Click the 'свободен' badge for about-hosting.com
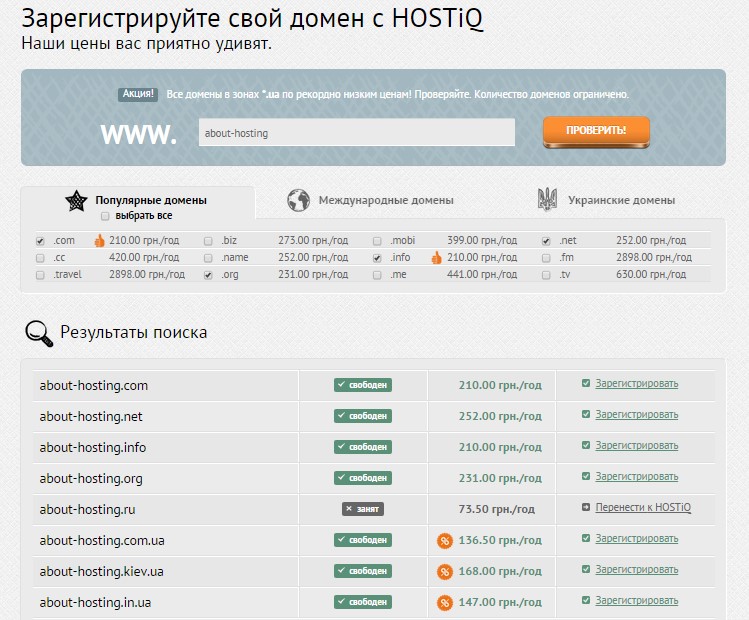Viewport: 749px width, 620px height. (x=363, y=385)
